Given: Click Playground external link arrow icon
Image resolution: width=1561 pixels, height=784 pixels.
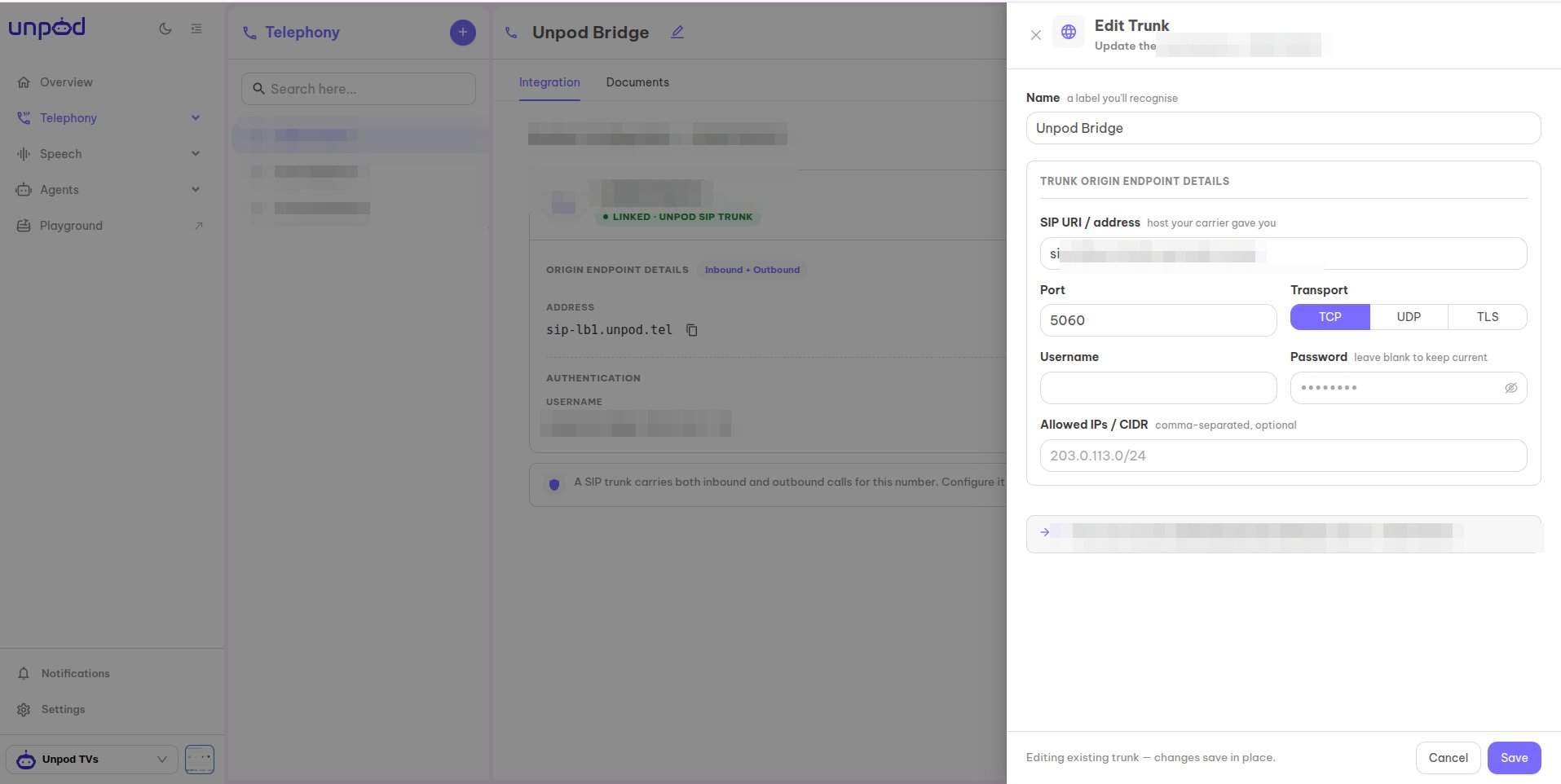Looking at the screenshot, I should point(198,226).
